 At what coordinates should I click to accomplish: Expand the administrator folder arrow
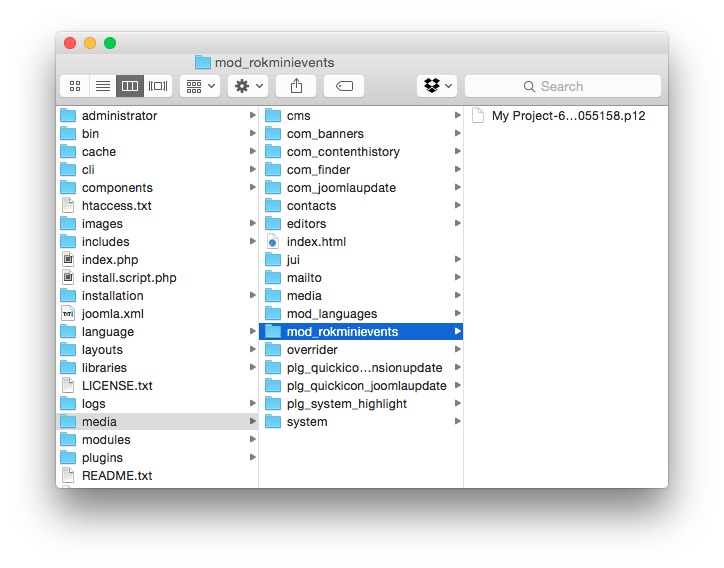click(253, 115)
